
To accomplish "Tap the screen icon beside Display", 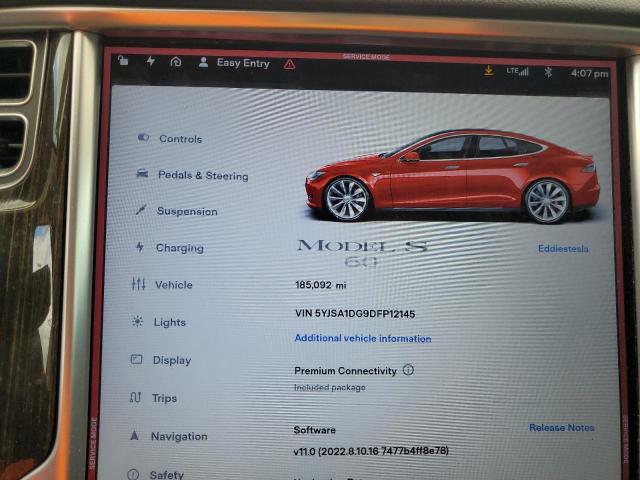I will pyautogui.click(x=136, y=359).
